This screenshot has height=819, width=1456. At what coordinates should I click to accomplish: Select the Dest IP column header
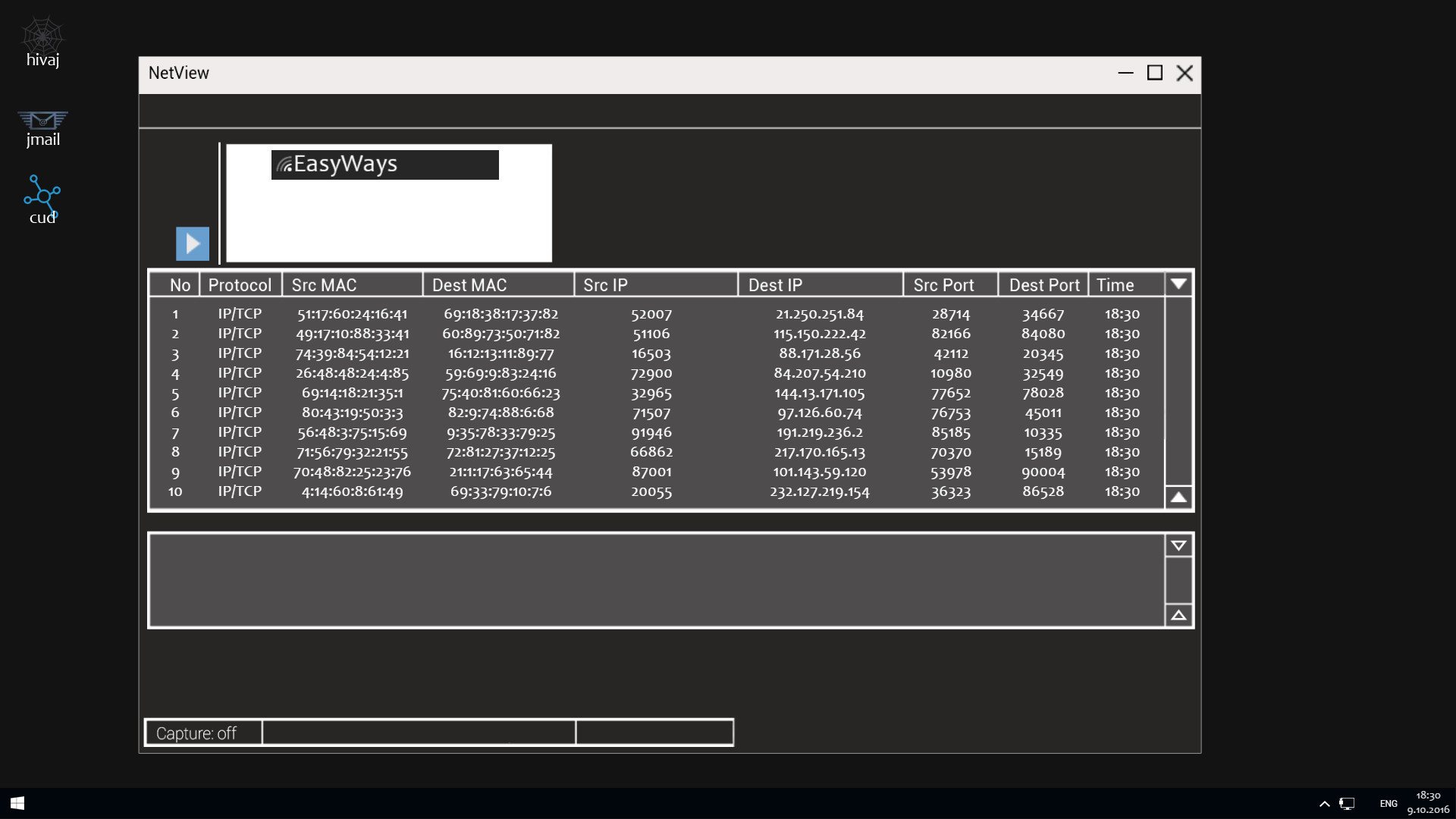pos(775,284)
